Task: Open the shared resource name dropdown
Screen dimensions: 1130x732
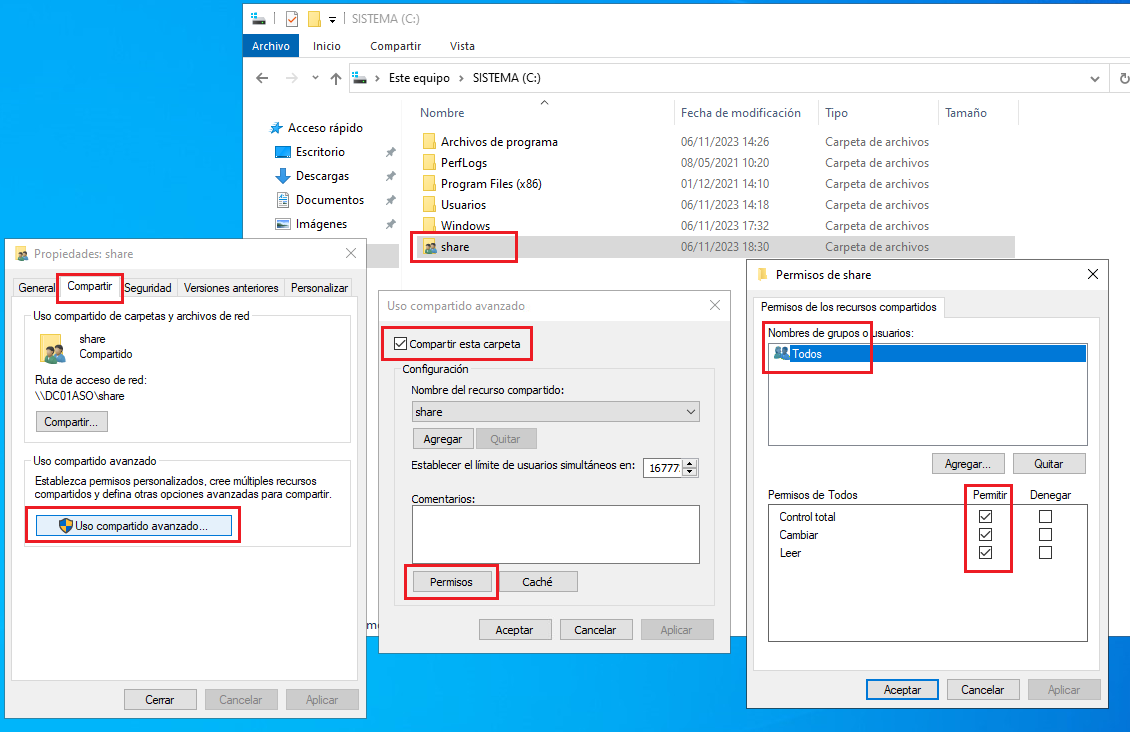Action: point(690,411)
